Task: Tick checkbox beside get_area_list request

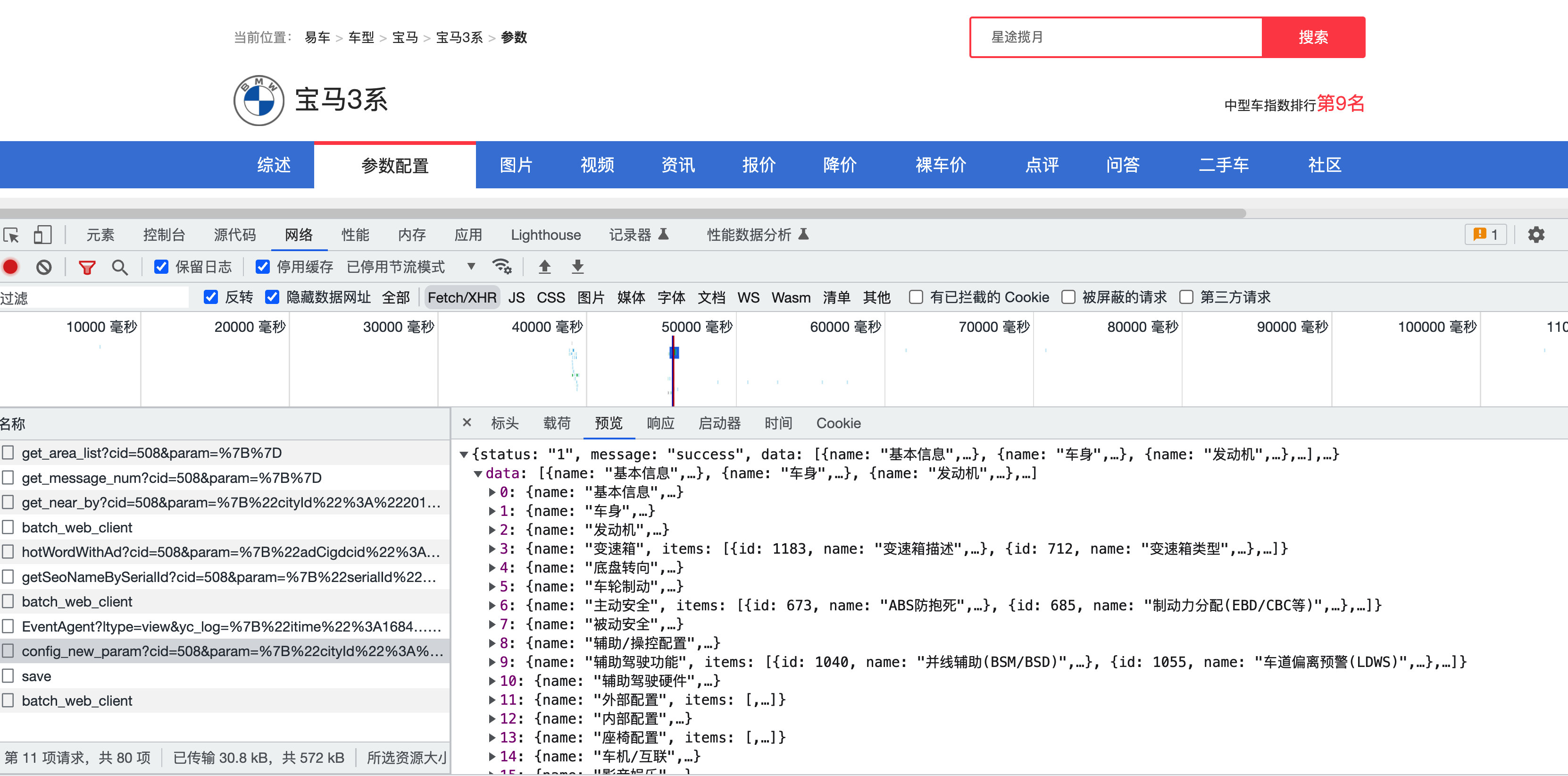Action: tap(8, 453)
